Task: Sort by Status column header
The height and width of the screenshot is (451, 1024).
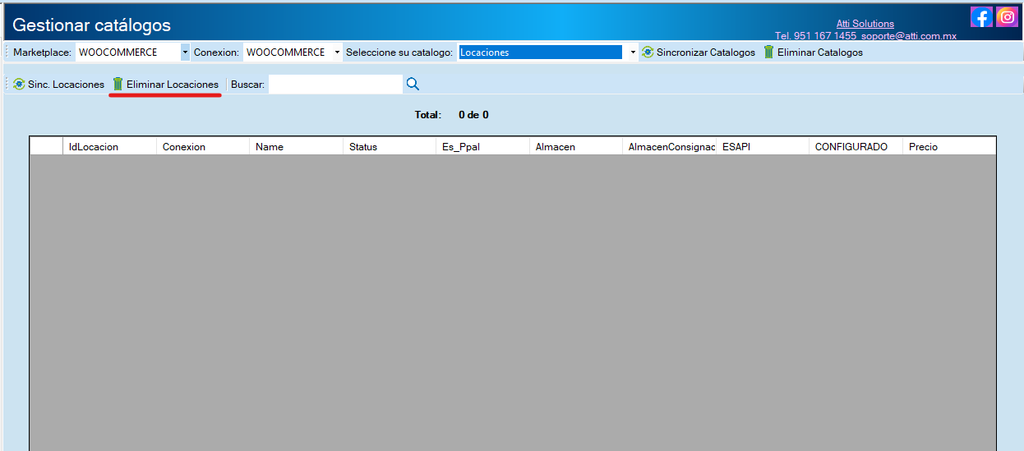Action: click(390, 147)
